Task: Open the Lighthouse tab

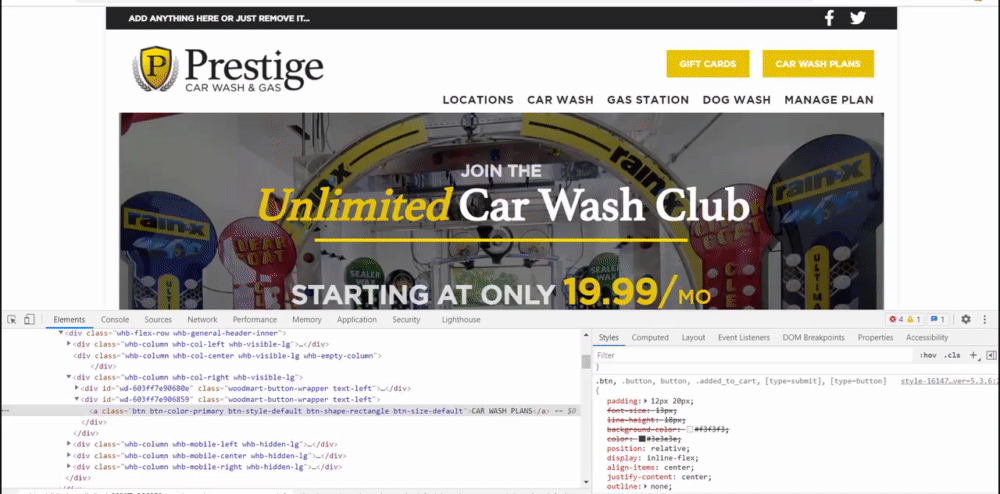Action: point(461,319)
